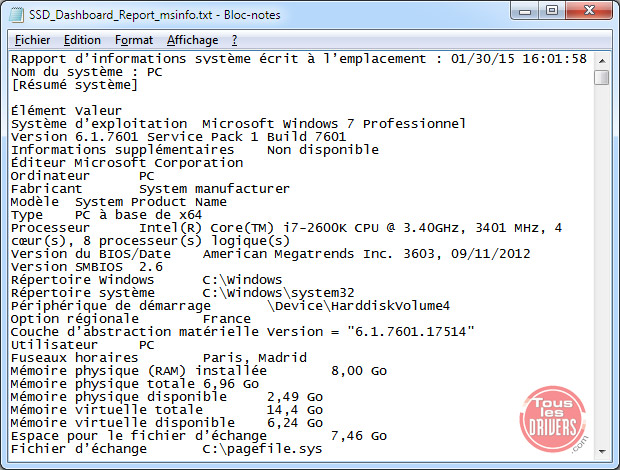Maximize the Bloc-notes window
Image resolution: width=620 pixels, height=470 pixels.
pos(552,11)
